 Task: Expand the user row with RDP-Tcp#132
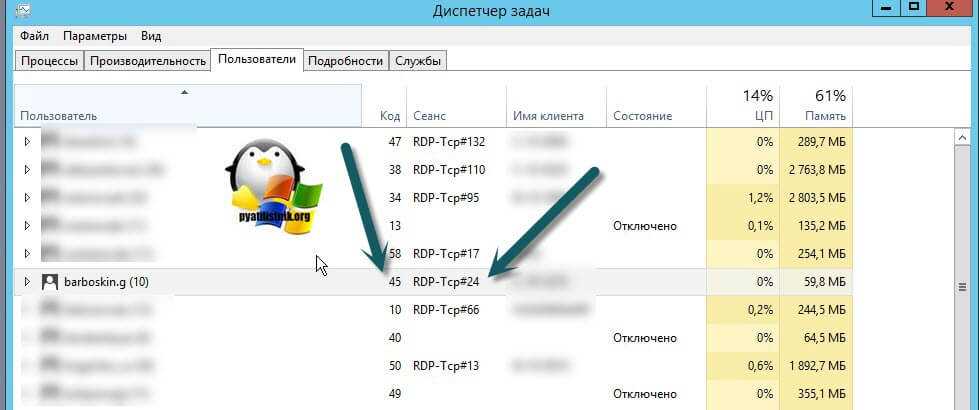(x=27, y=142)
